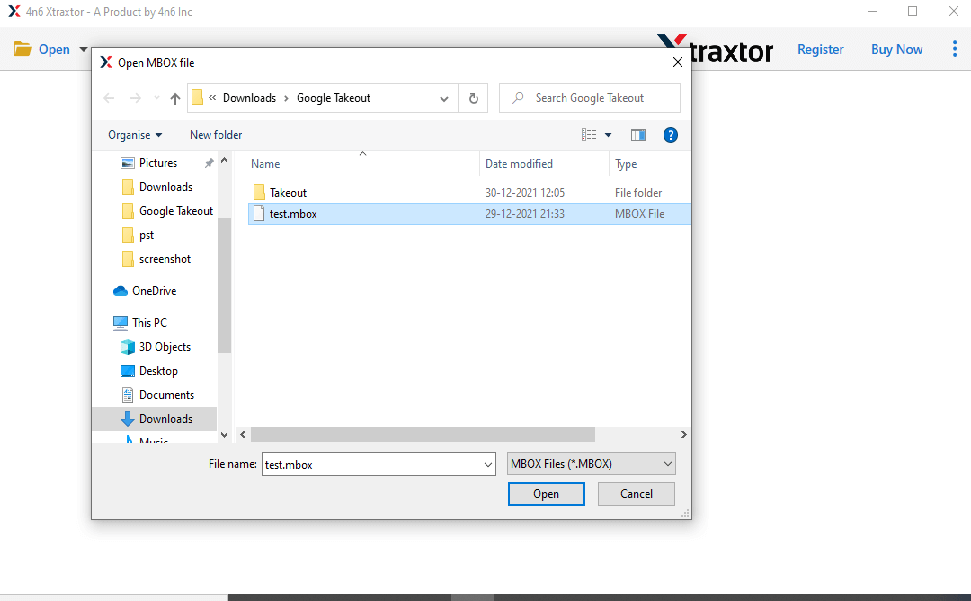Click the Register link
Viewport: 971px width, 601px height.
click(x=820, y=50)
